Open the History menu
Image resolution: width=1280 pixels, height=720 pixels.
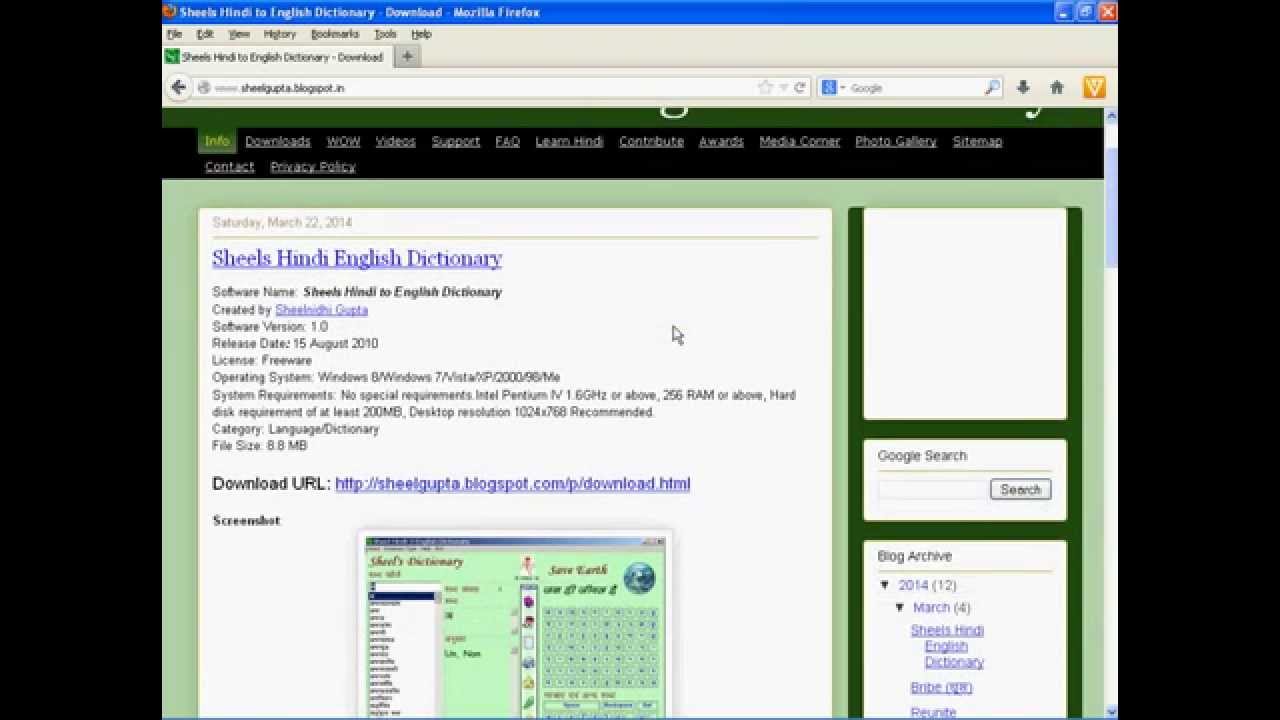(x=280, y=34)
